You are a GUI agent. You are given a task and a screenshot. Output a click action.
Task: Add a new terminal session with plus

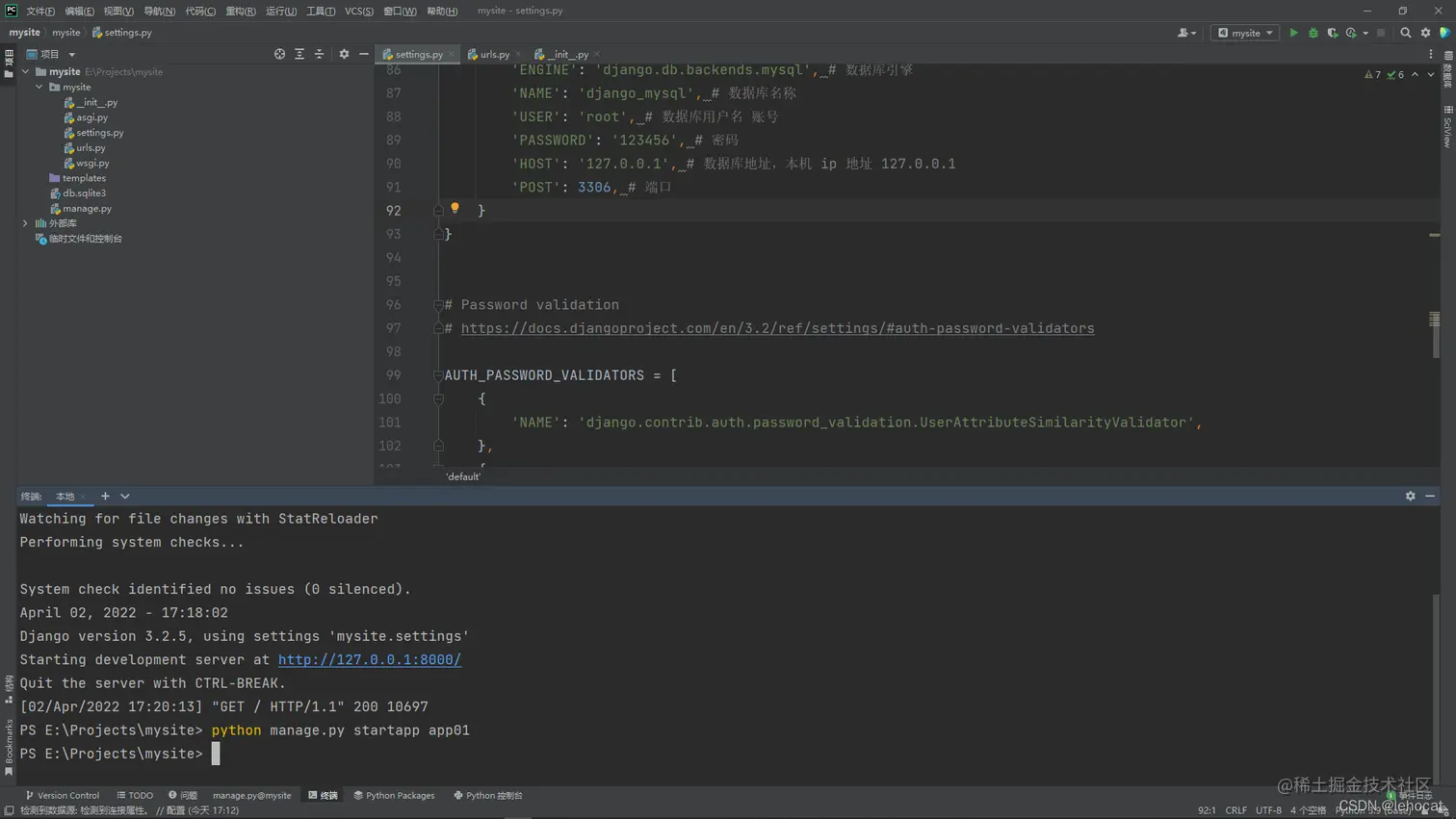pos(105,497)
